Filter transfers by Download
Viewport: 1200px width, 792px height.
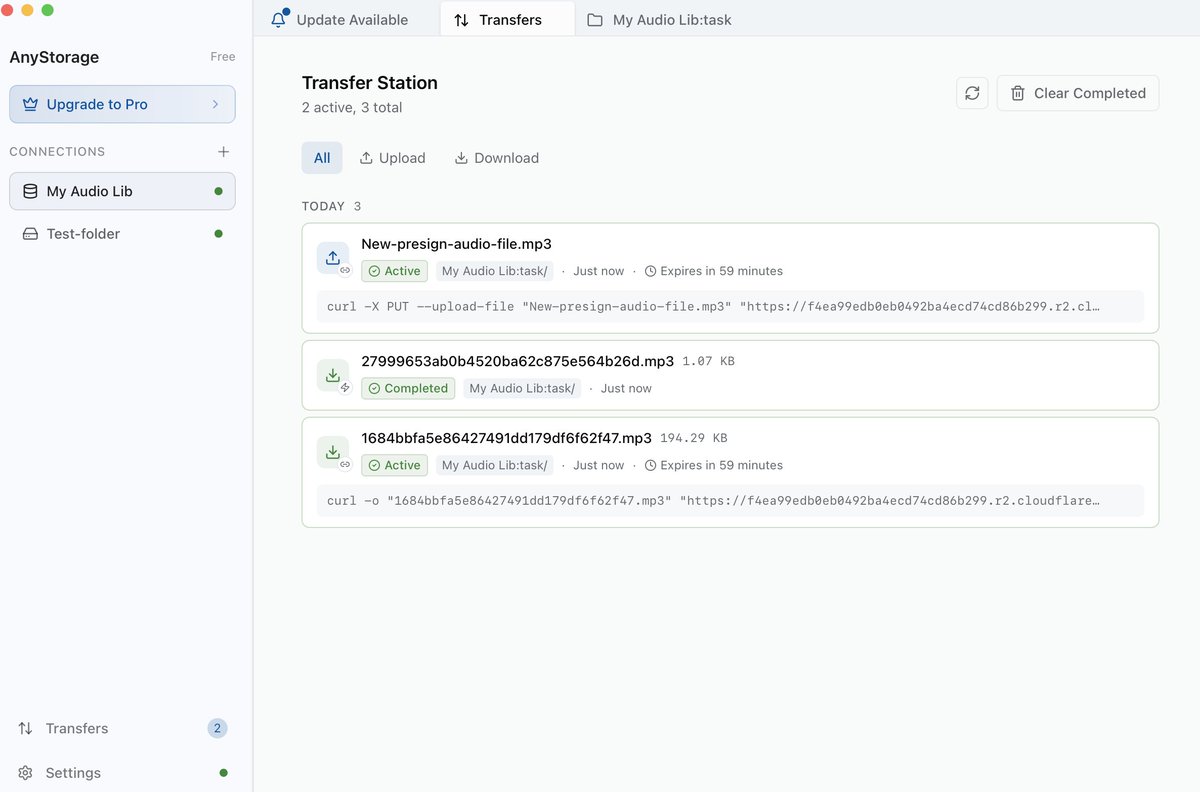[x=497, y=158]
